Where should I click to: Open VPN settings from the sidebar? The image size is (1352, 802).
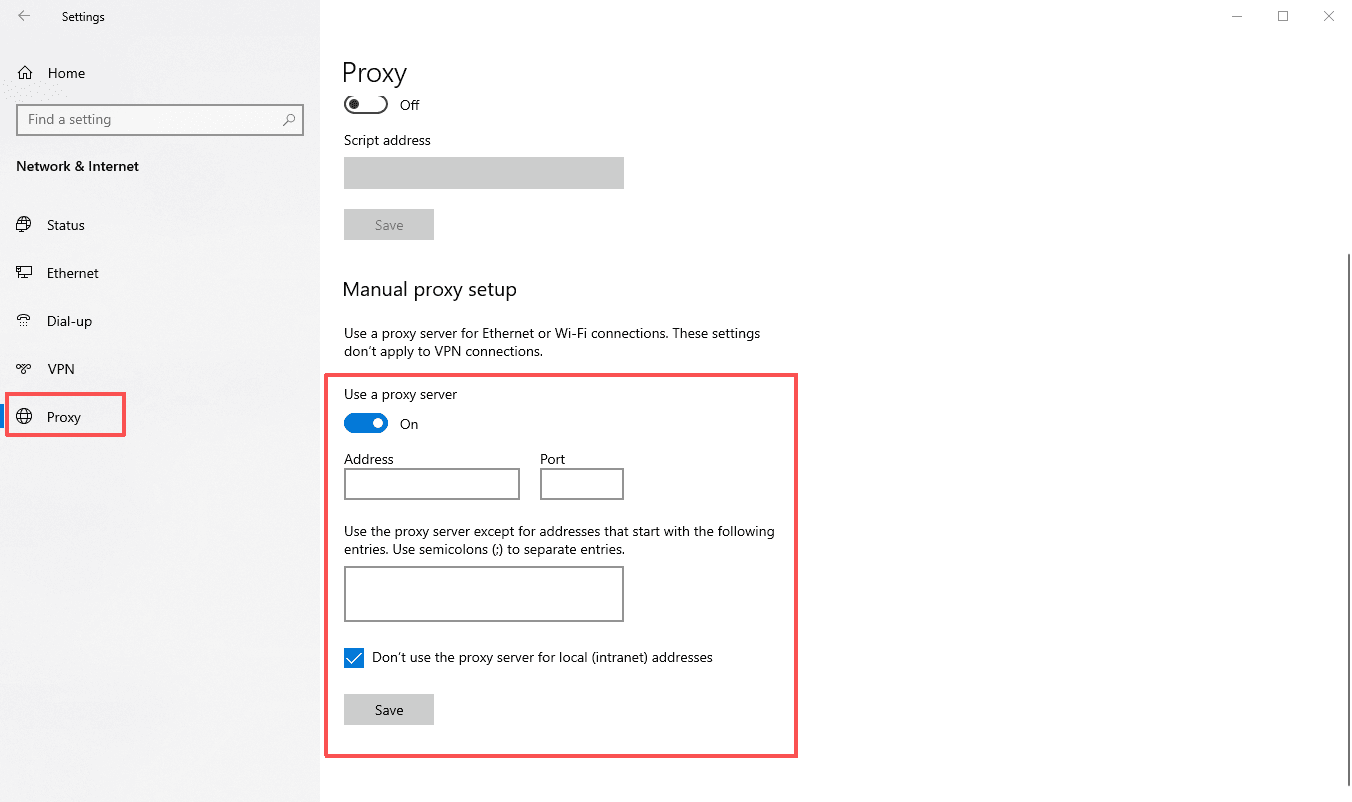click(61, 368)
